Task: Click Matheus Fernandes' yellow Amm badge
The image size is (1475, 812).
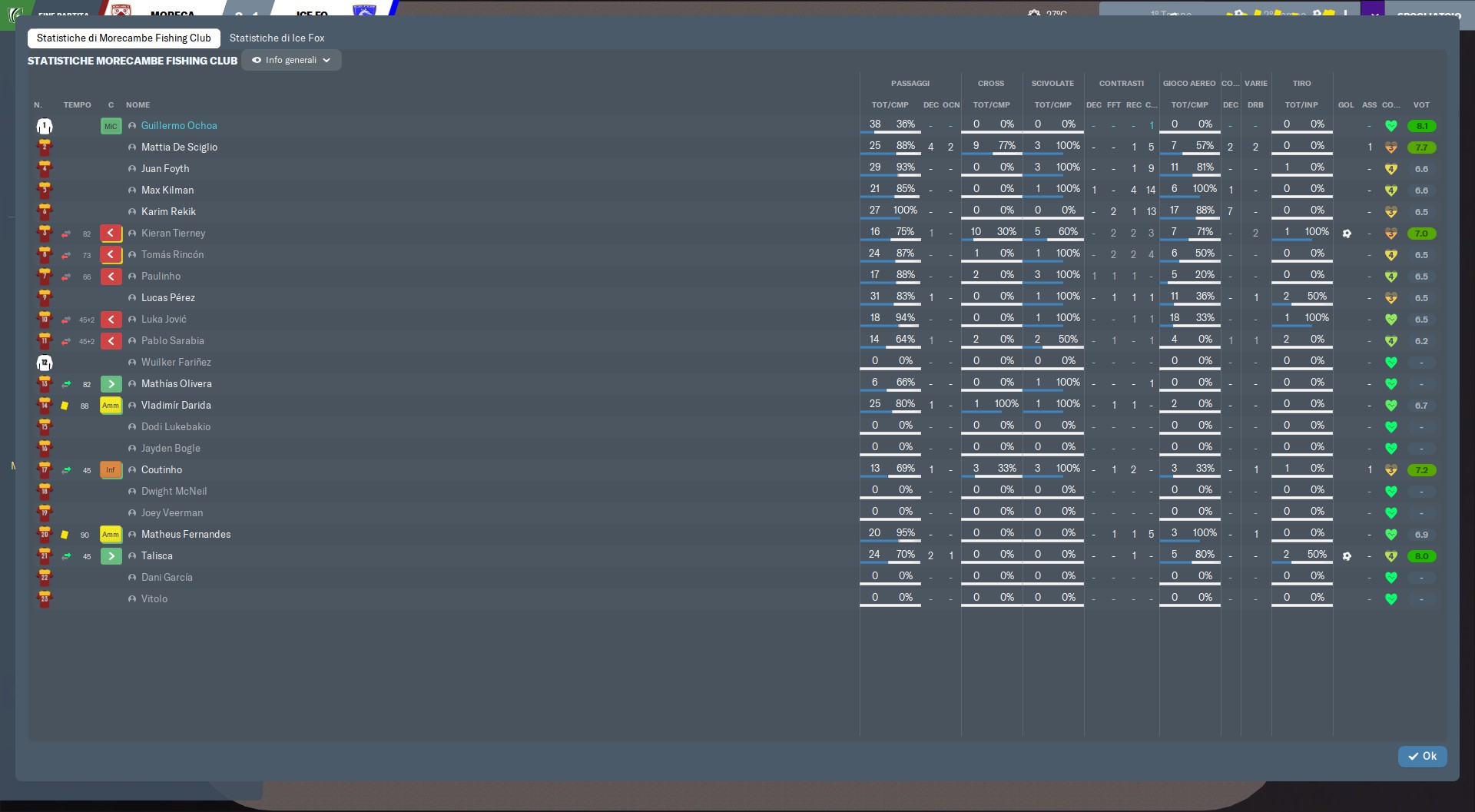Action: pos(111,535)
